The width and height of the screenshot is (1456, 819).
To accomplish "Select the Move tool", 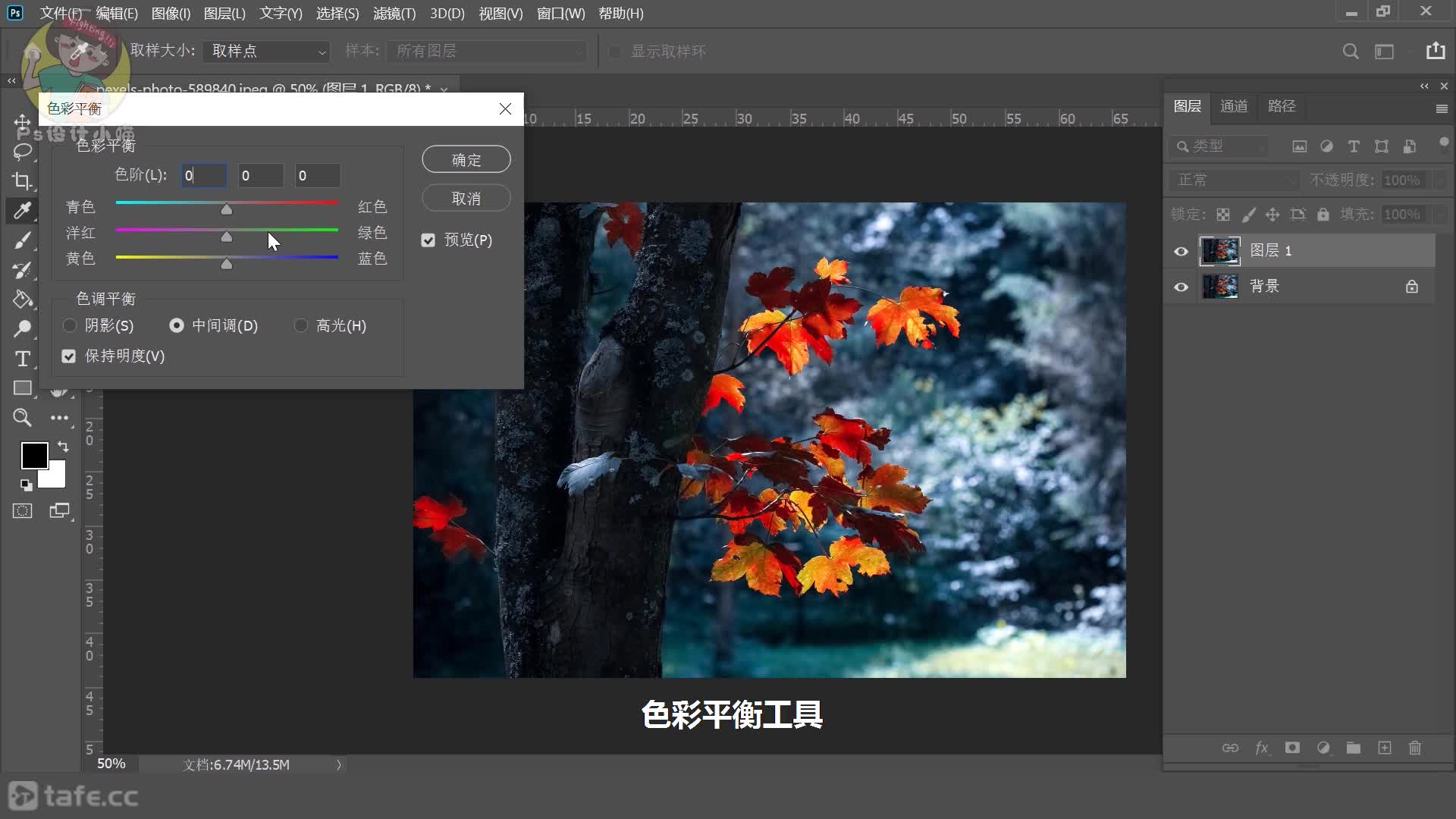I will [x=22, y=123].
